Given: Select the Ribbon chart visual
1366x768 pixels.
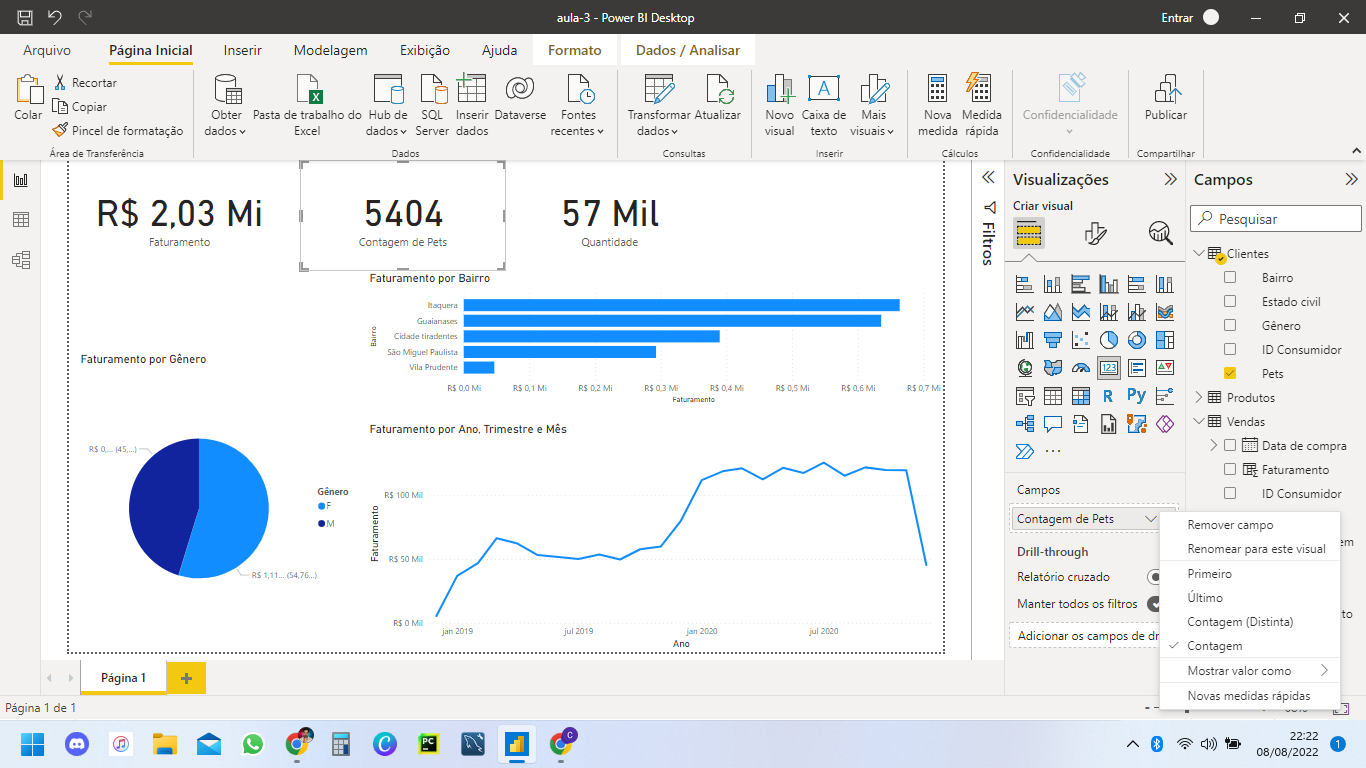Looking at the screenshot, I should pos(1164,312).
